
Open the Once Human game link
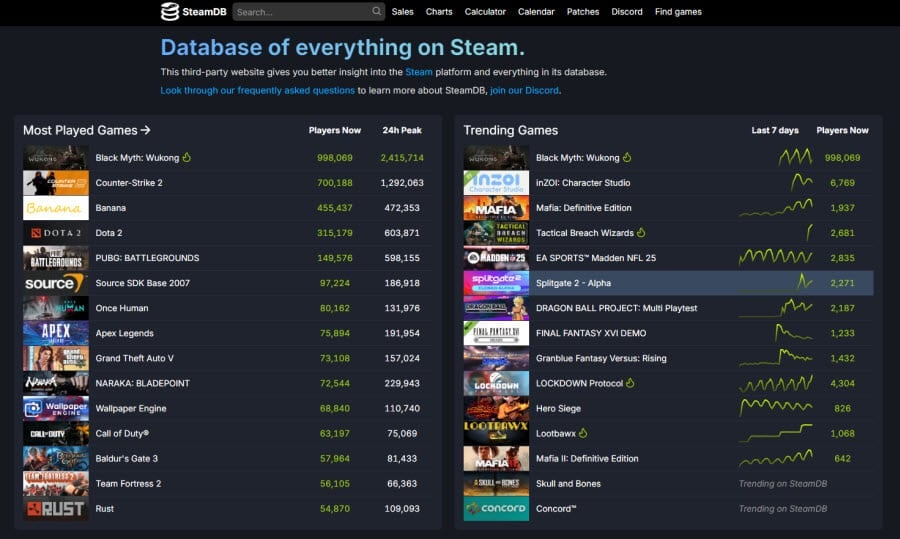tap(122, 308)
